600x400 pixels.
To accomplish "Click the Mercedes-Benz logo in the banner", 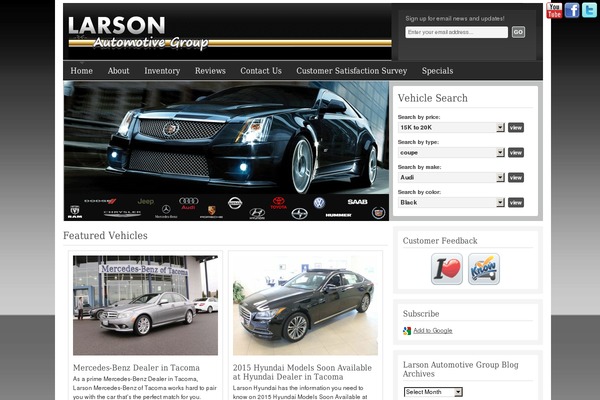I will coord(166,211).
